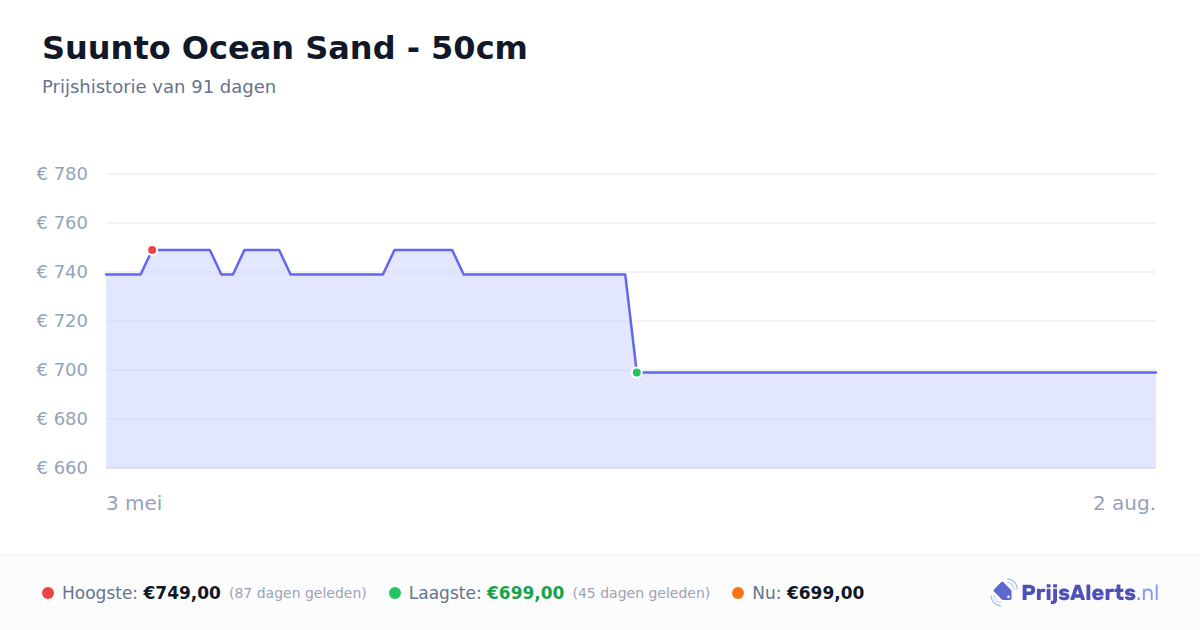Click the Suunto Ocean Sand - 50cm title
Image resolution: width=1200 pixels, height=630 pixels.
pyautogui.click(x=284, y=48)
